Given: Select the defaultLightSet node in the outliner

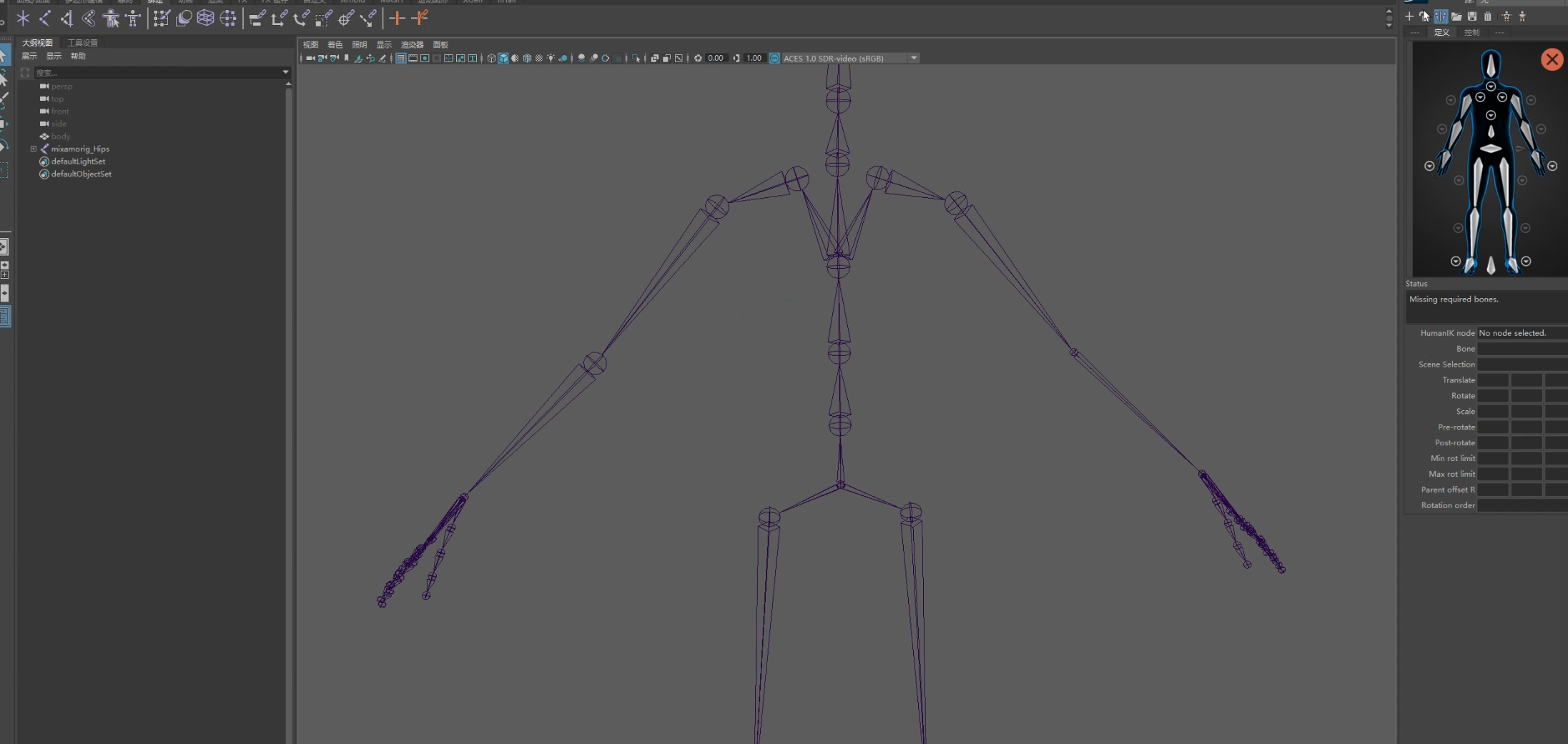Looking at the screenshot, I should (x=78, y=162).
